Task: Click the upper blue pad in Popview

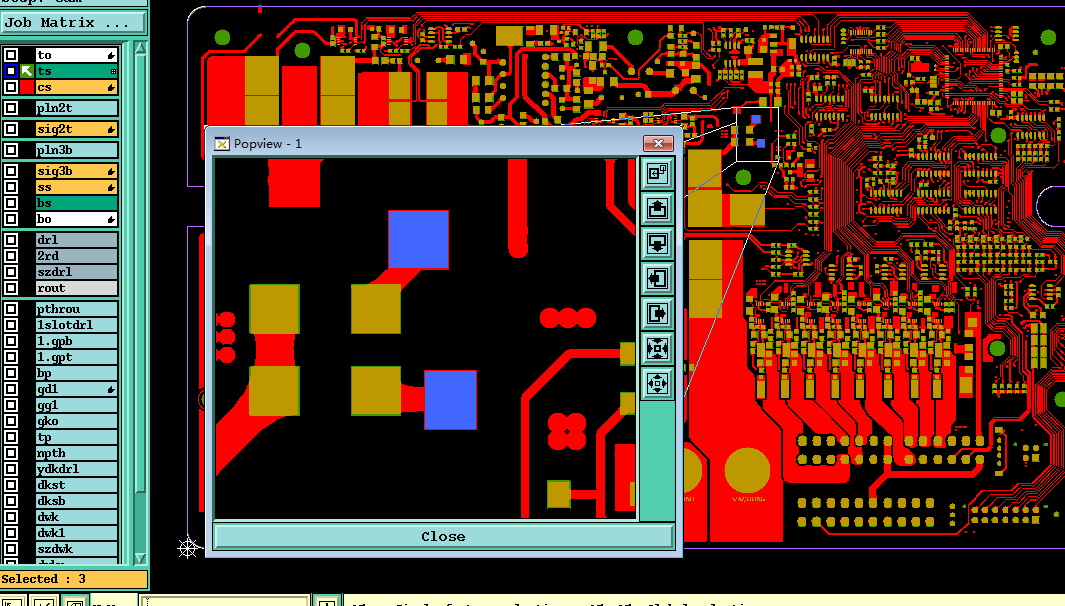Action: (418, 239)
